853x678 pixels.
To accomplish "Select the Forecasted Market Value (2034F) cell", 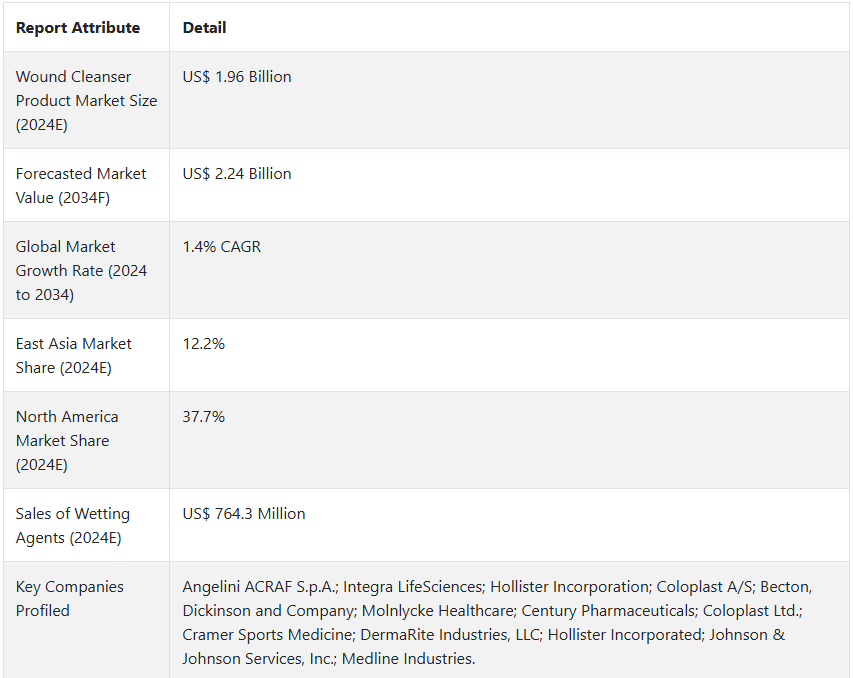I will click(86, 186).
